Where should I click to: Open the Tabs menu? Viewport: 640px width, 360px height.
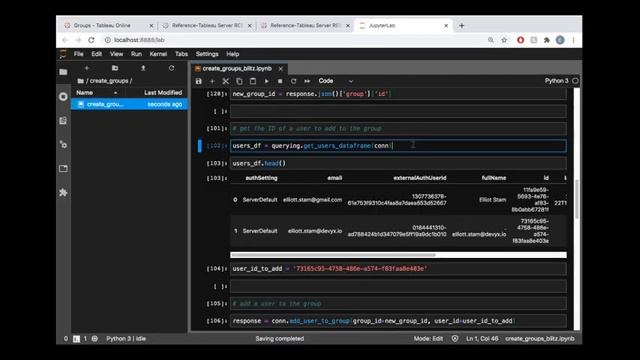(x=181, y=54)
